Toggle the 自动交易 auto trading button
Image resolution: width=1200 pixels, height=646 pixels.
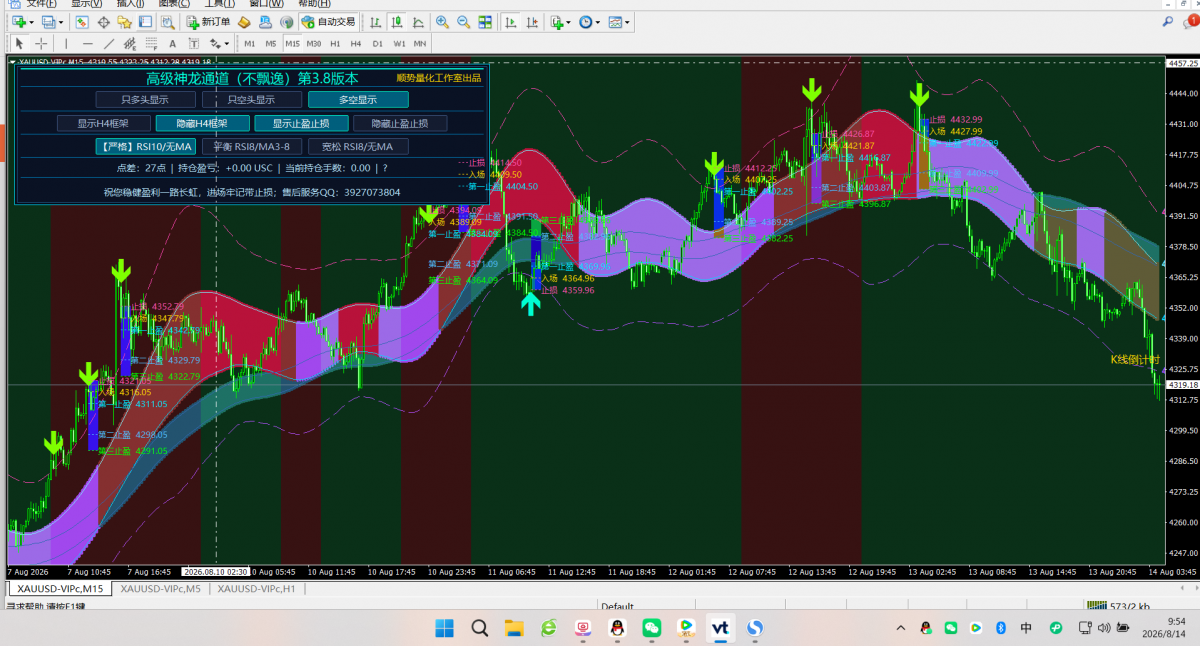click(x=327, y=22)
